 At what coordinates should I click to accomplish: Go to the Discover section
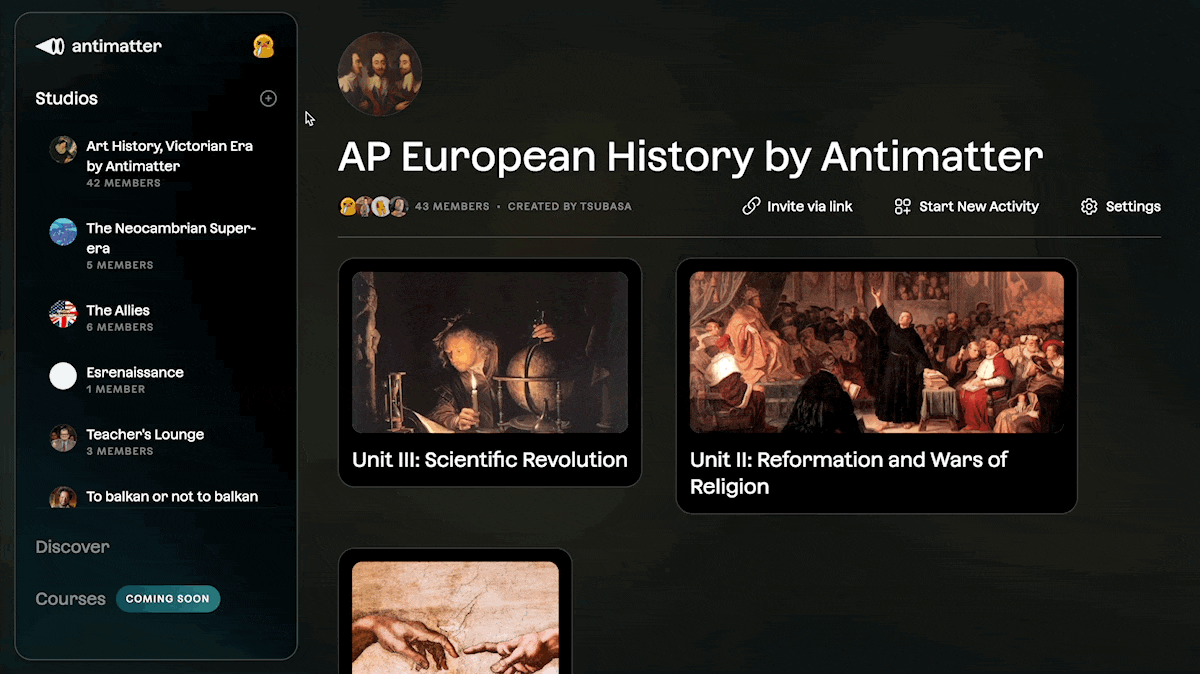72,547
